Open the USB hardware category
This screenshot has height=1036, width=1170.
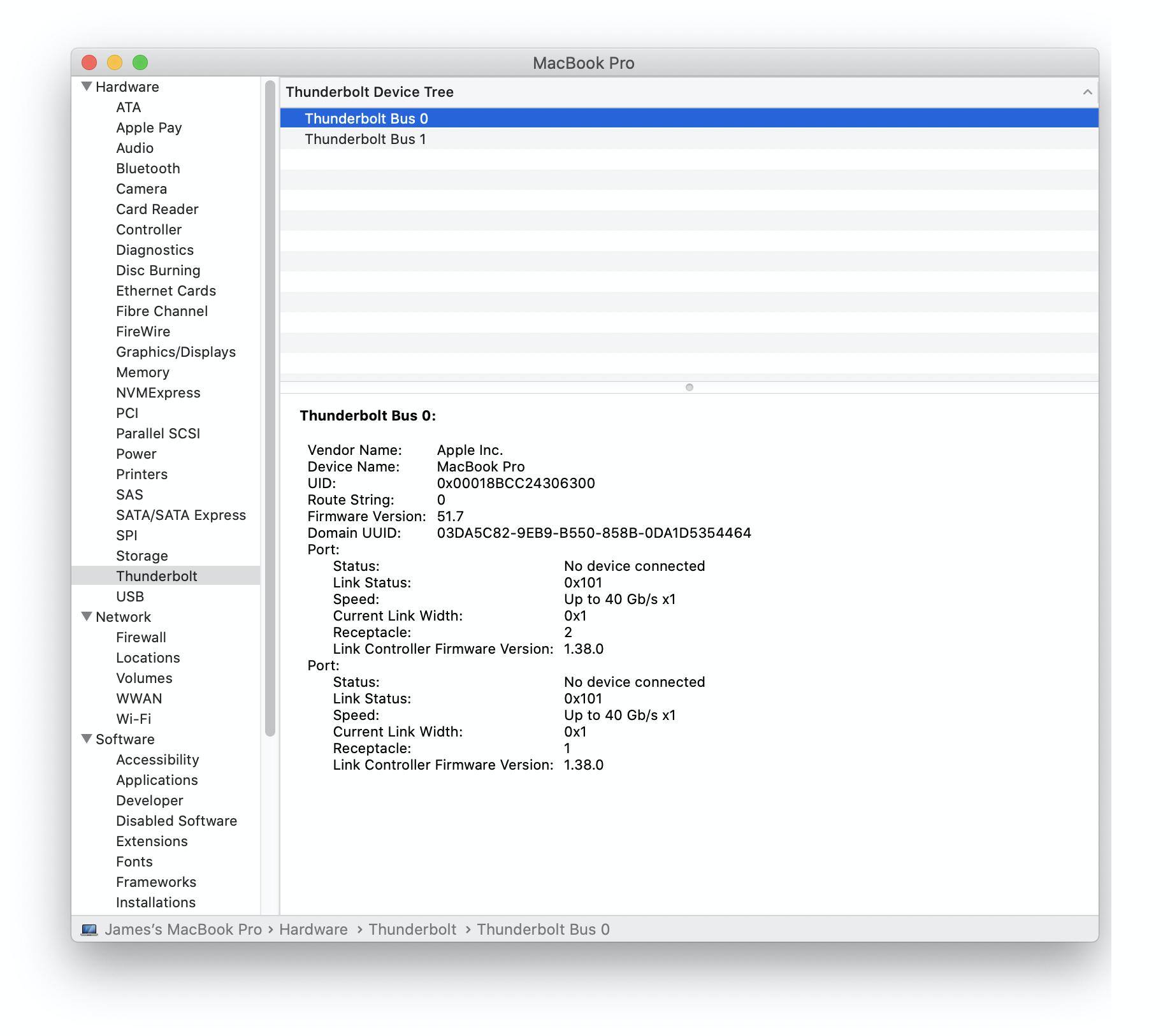point(130,596)
